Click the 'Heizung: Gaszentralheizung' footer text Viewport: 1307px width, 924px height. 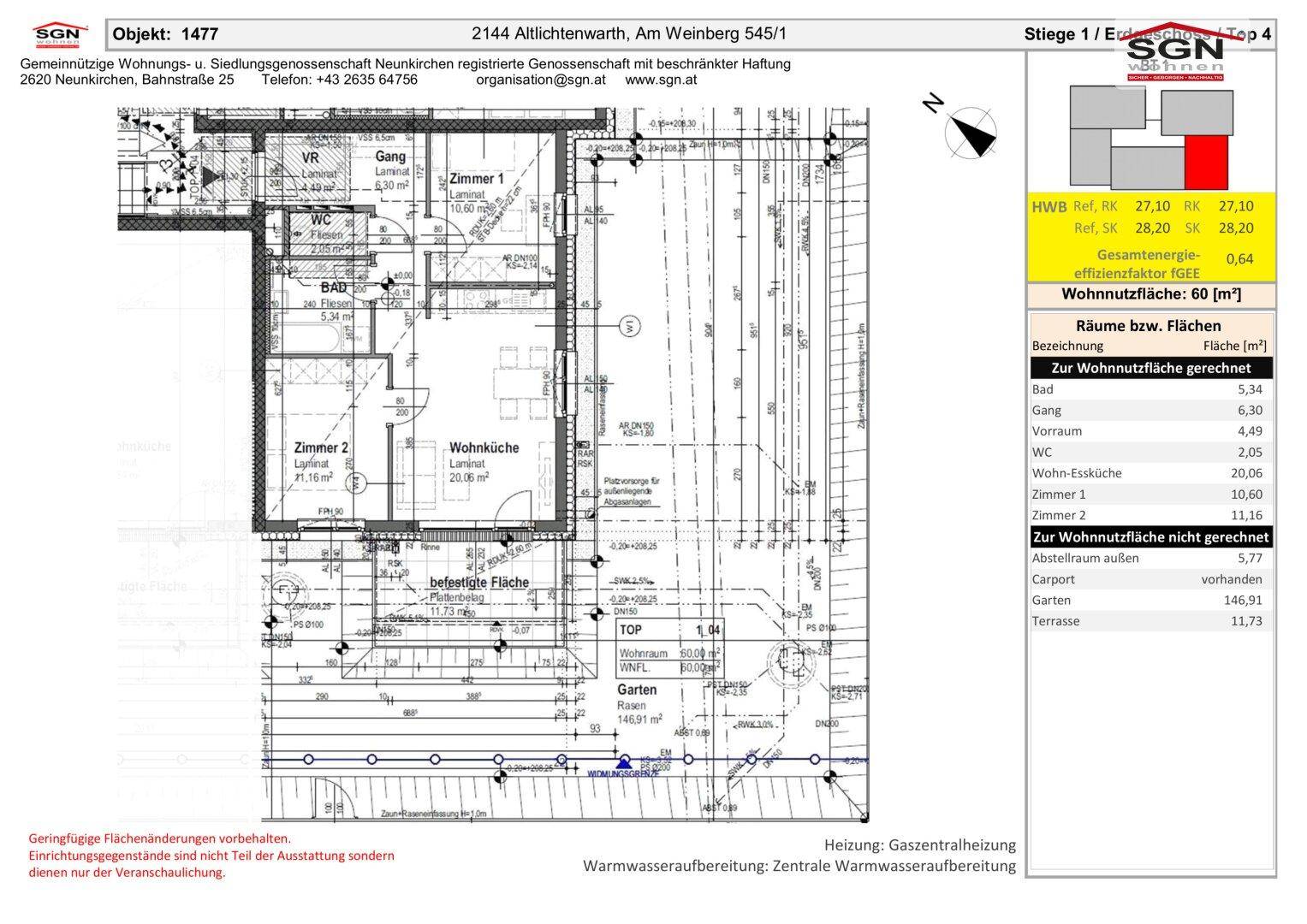pos(920,845)
